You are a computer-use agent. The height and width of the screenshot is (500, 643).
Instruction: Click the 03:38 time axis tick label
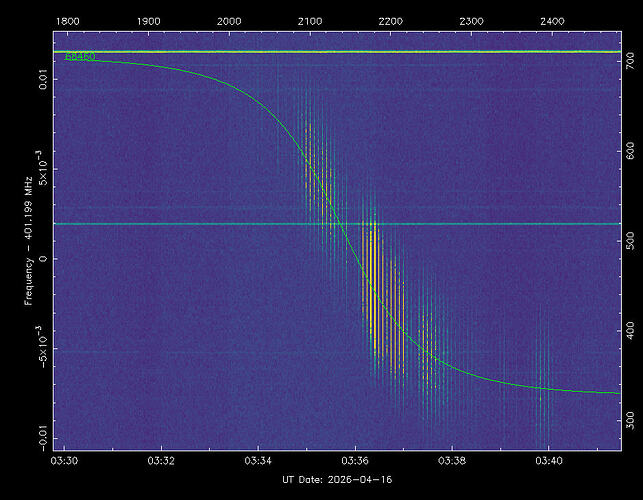pyautogui.click(x=453, y=462)
